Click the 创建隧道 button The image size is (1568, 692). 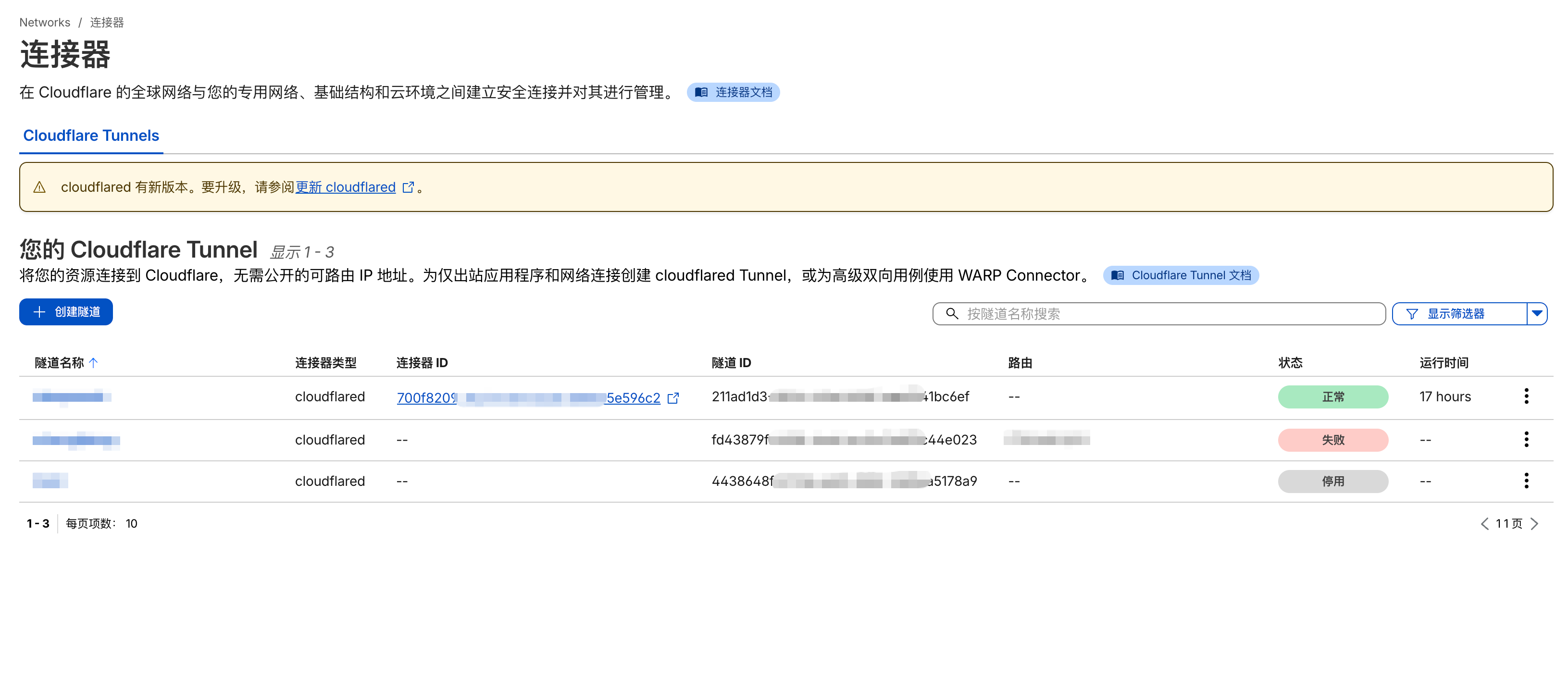click(x=66, y=311)
